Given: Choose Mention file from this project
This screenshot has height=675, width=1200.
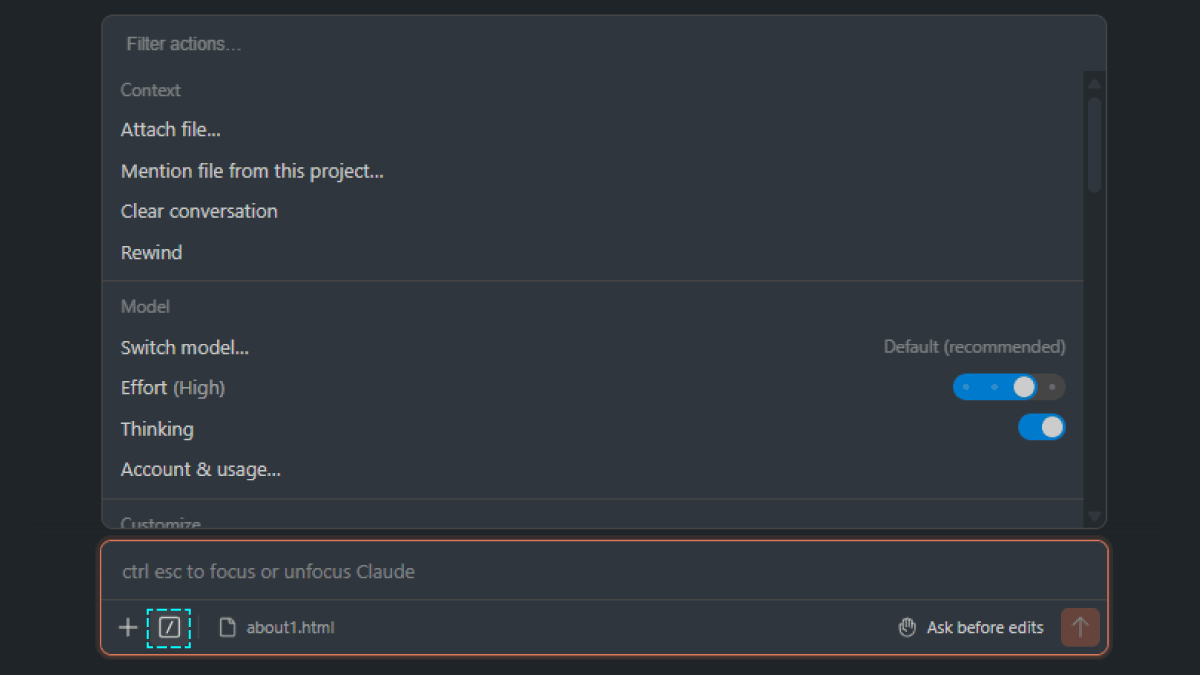Looking at the screenshot, I should click(x=252, y=171).
